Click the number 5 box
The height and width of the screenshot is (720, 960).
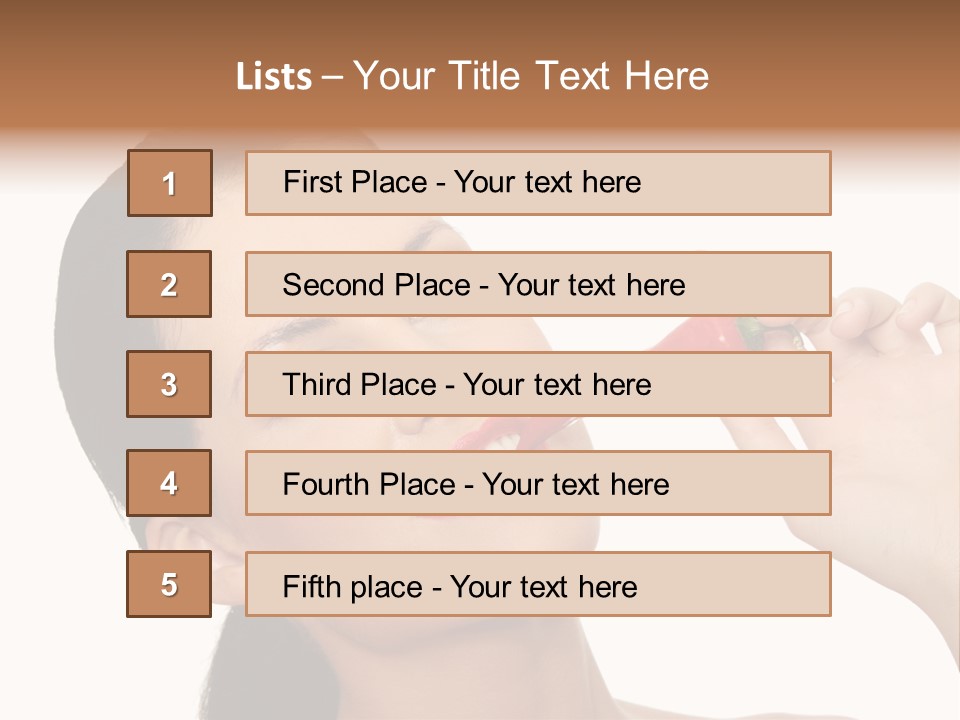[x=169, y=584]
